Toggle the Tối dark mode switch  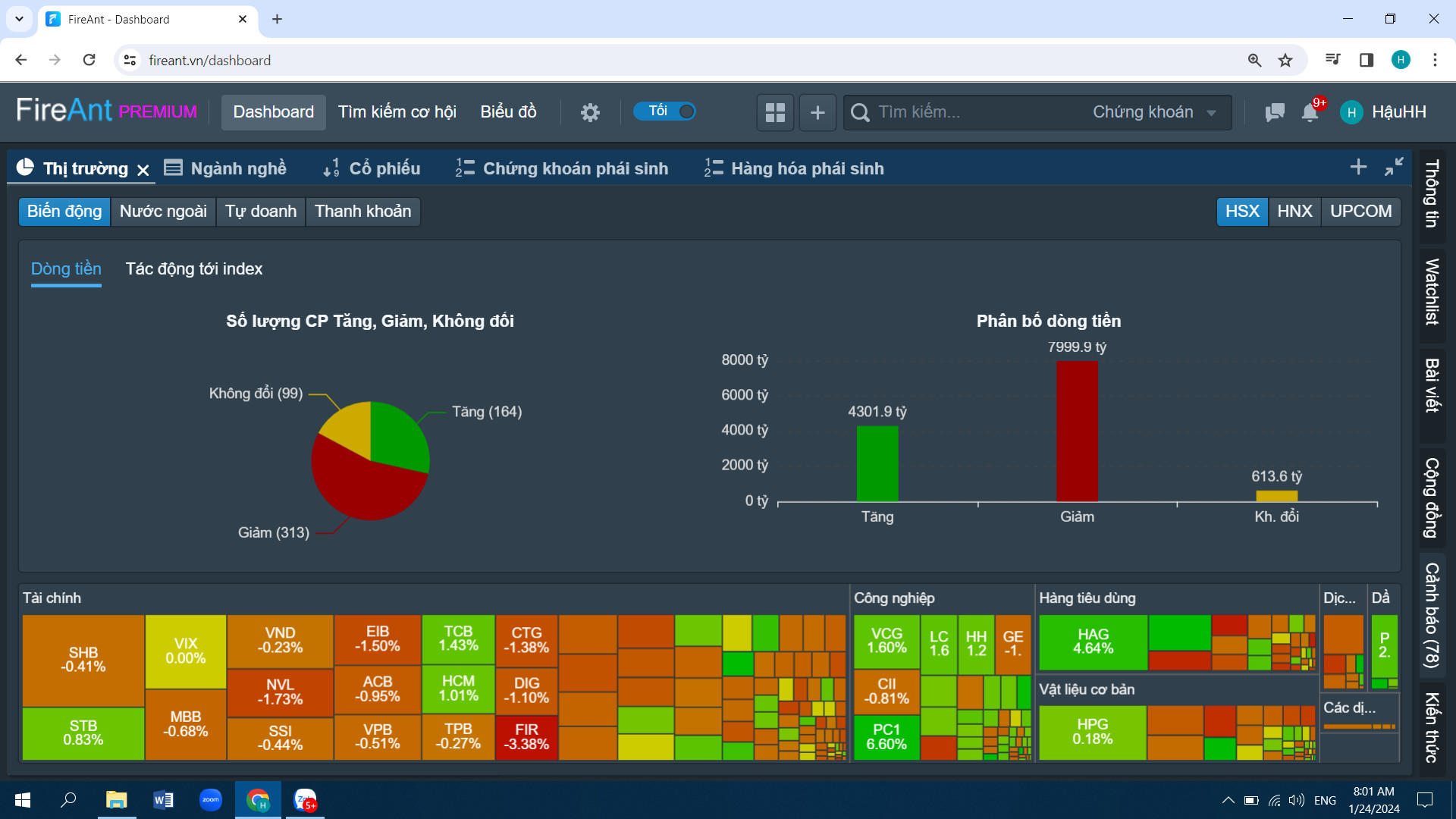tap(665, 111)
